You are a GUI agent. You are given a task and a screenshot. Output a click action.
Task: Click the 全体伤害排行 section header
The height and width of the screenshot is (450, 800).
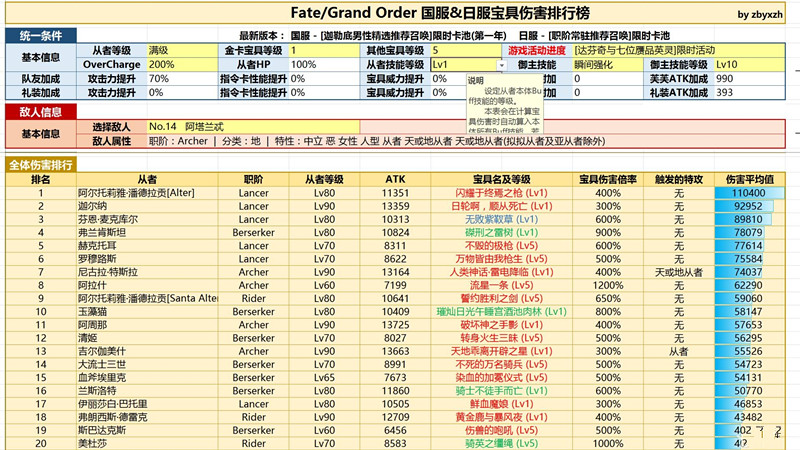pyautogui.click(x=41, y=165)
